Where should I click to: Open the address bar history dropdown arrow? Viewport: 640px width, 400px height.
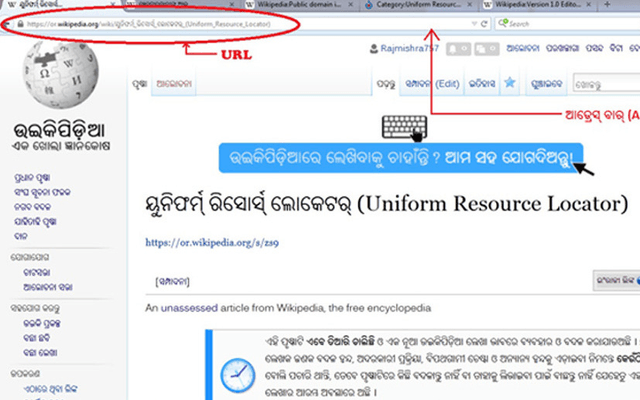coord(474,24)
